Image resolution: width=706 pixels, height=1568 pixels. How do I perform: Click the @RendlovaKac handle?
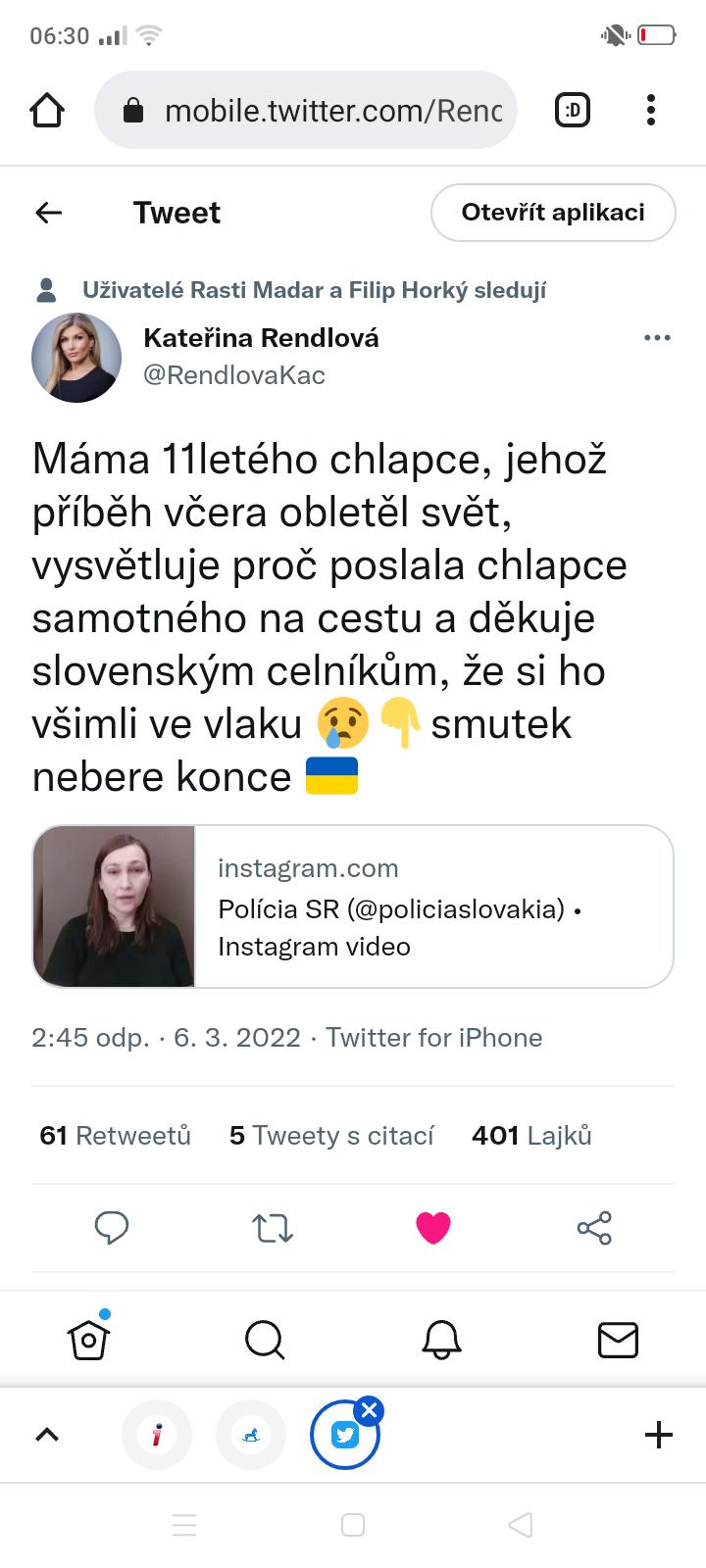point(234,375)
